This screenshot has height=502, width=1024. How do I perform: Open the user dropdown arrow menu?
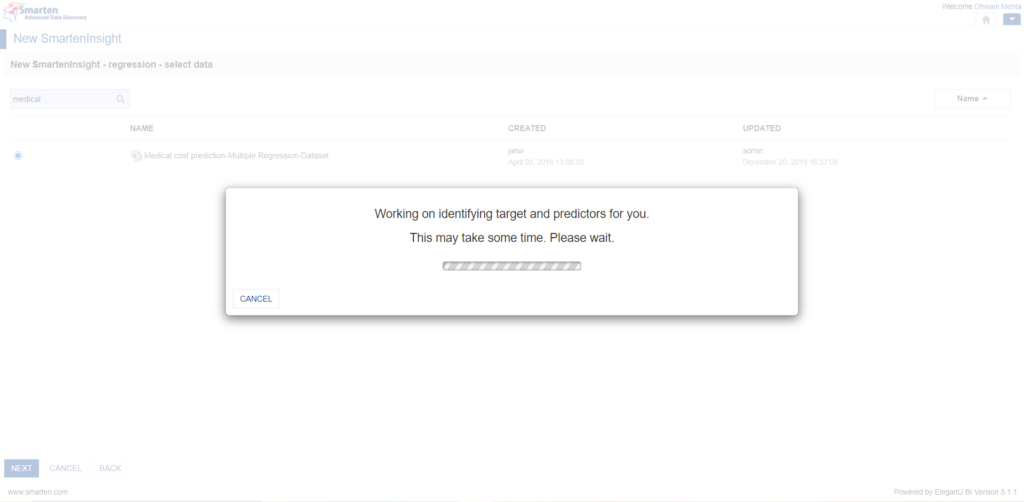(x=1012, y=20)
